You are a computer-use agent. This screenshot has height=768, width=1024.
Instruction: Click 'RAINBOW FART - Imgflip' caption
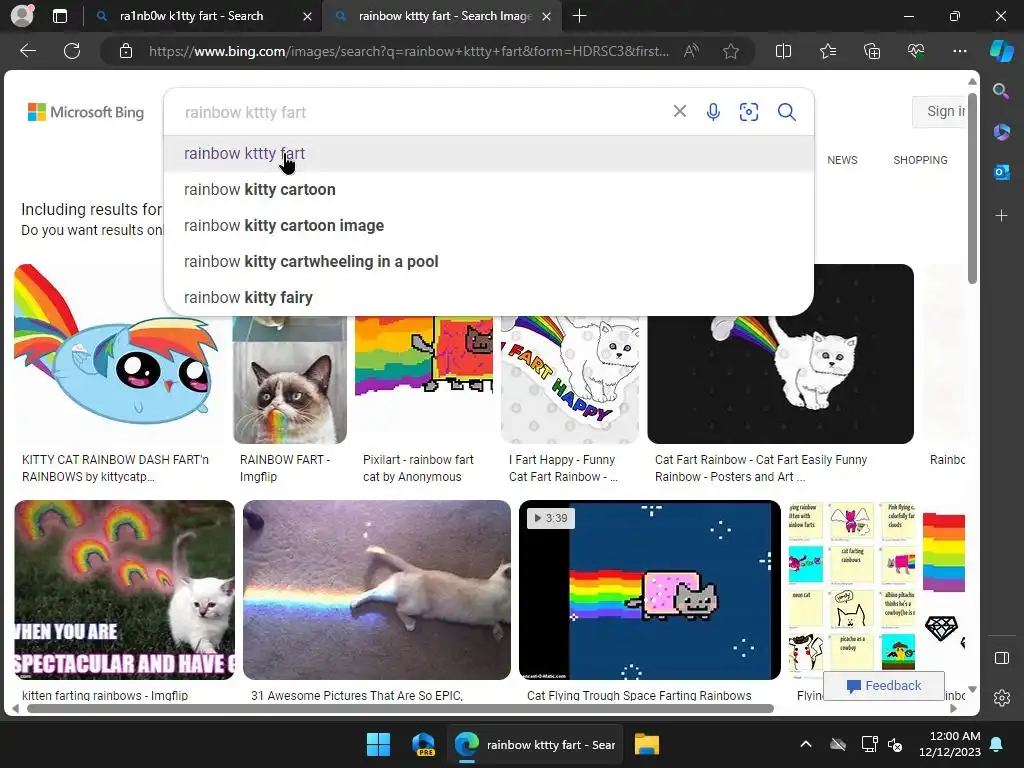(285, 468)
